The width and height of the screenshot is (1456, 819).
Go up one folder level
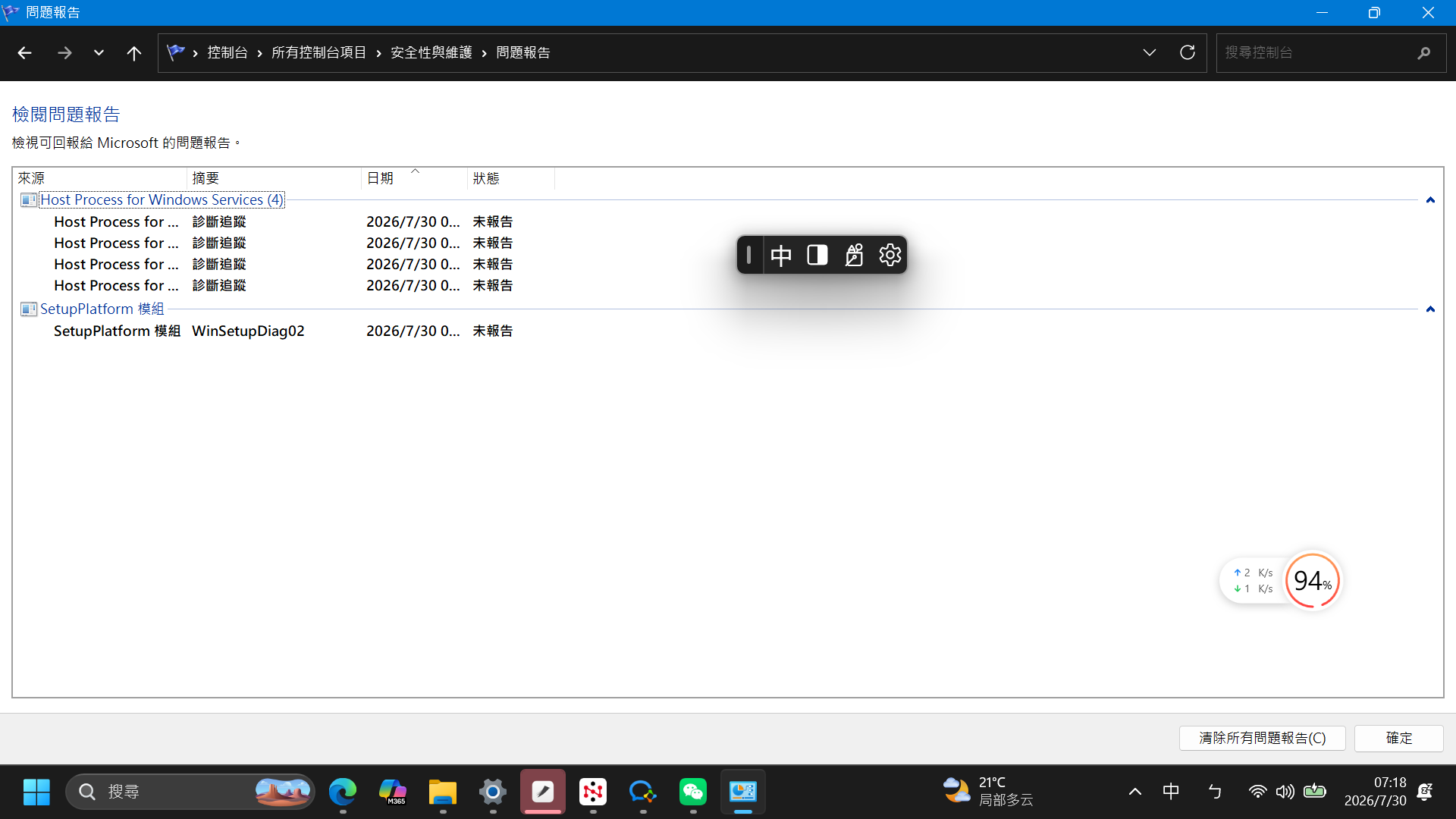pos(133,52)
